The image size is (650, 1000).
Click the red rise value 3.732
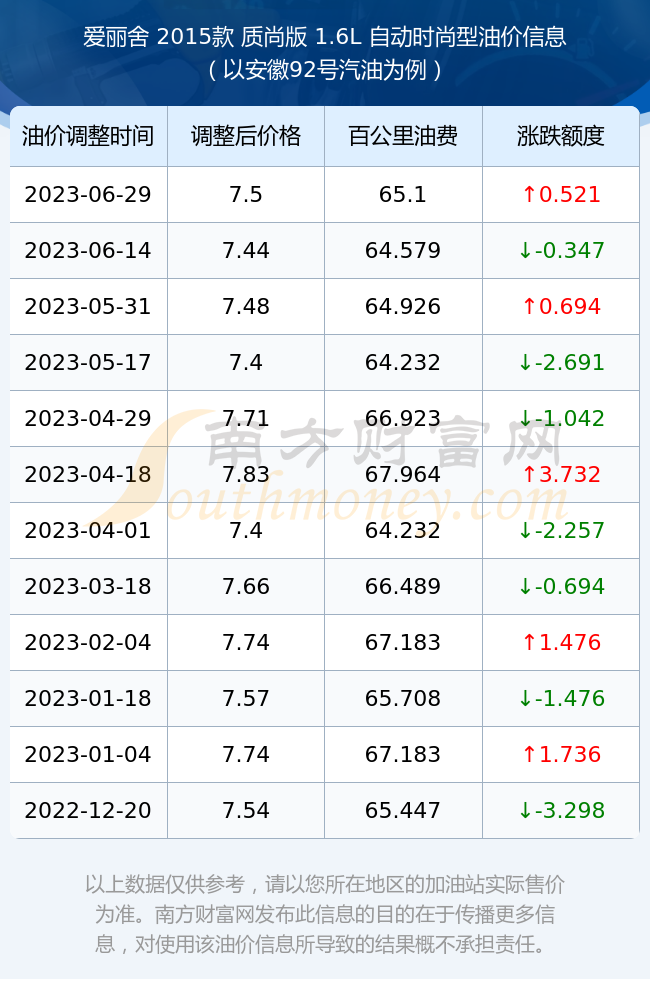pyautogui.click(x=561, y=474)
